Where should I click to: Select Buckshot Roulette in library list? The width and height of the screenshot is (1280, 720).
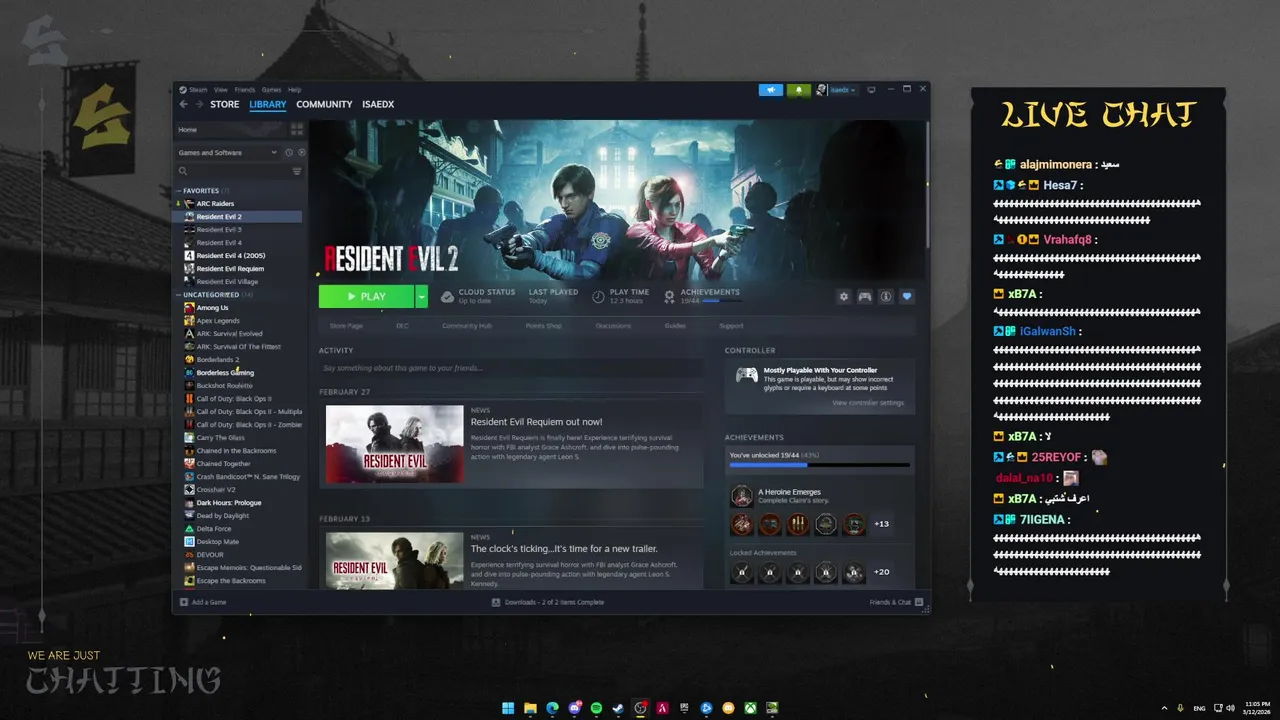tap(224, 386)
